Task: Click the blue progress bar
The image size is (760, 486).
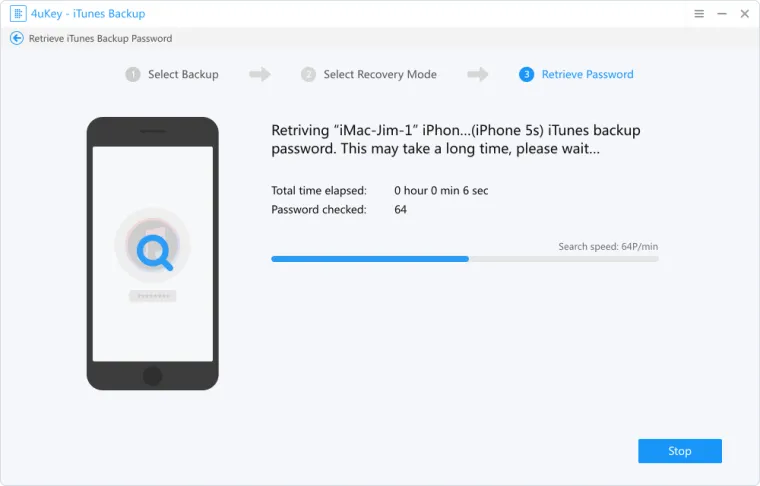Action: pyautogui.click(x=370, y=259)
